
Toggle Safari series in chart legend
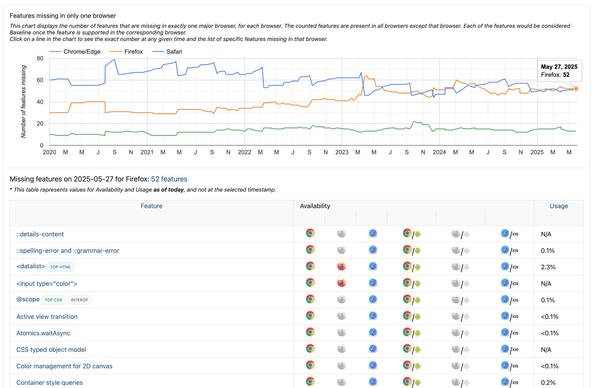[167, 52]
